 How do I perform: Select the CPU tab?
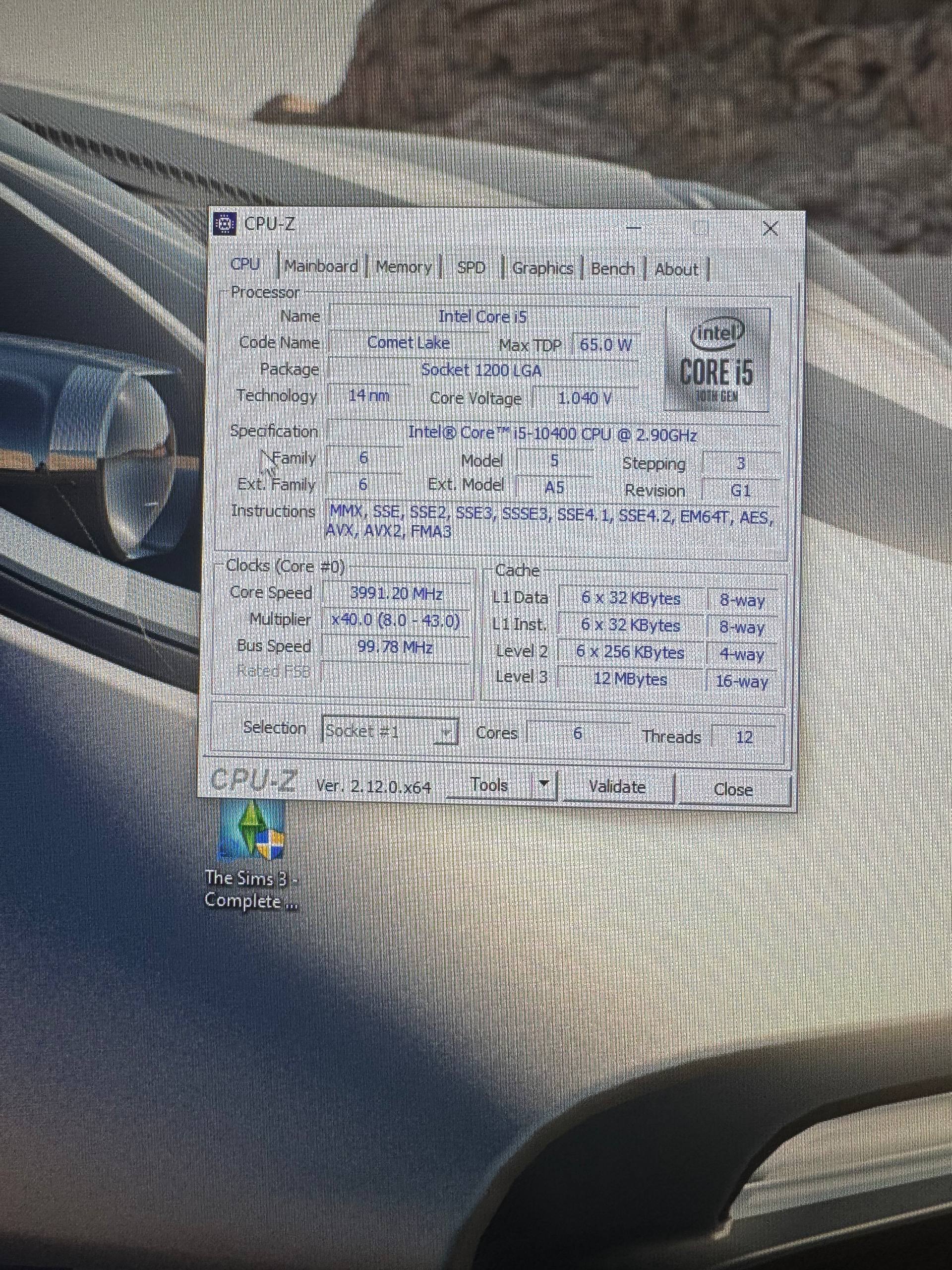point(245,265)
